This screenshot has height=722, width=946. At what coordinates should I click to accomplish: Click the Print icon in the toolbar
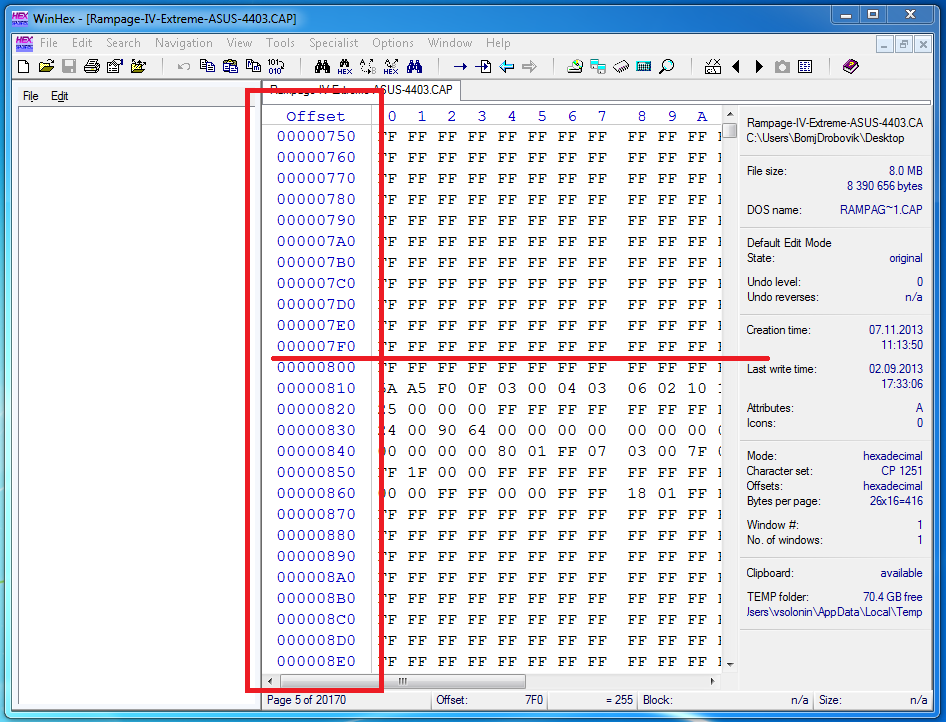[x=92, y=66]
